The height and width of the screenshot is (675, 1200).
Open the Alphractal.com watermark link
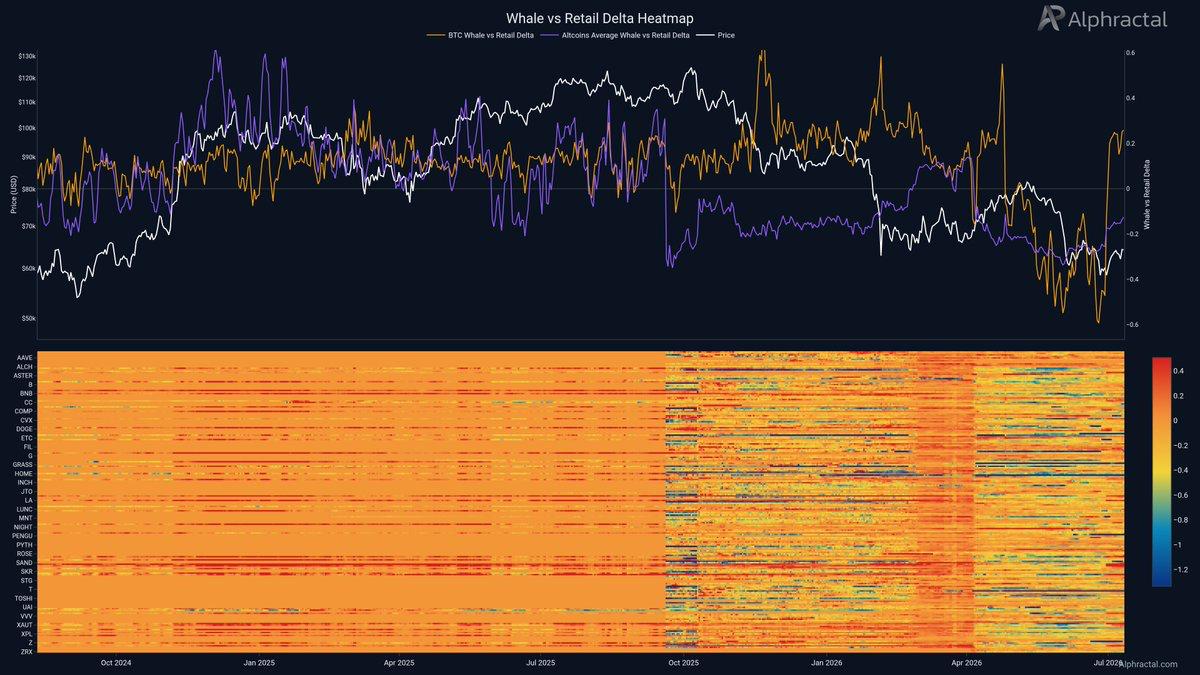point(1148,664)
